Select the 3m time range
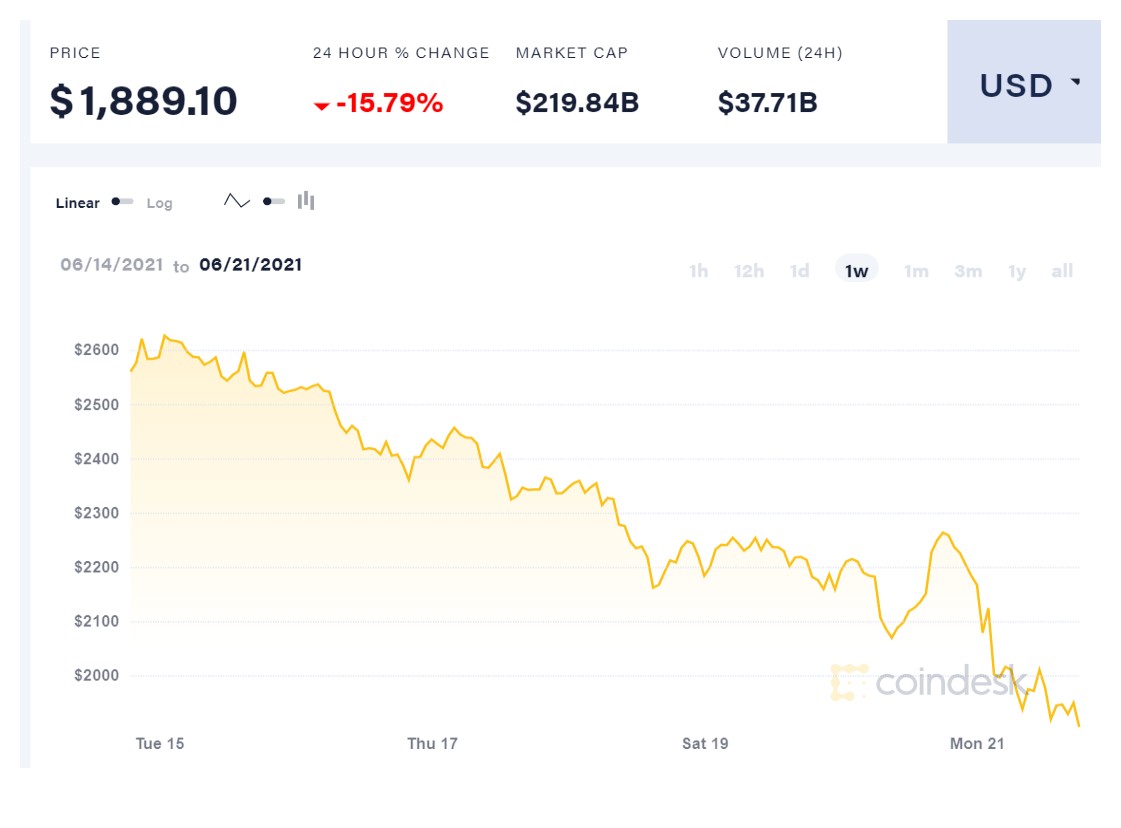Viewport: 1121px width, 828px height. click(967, 271)
